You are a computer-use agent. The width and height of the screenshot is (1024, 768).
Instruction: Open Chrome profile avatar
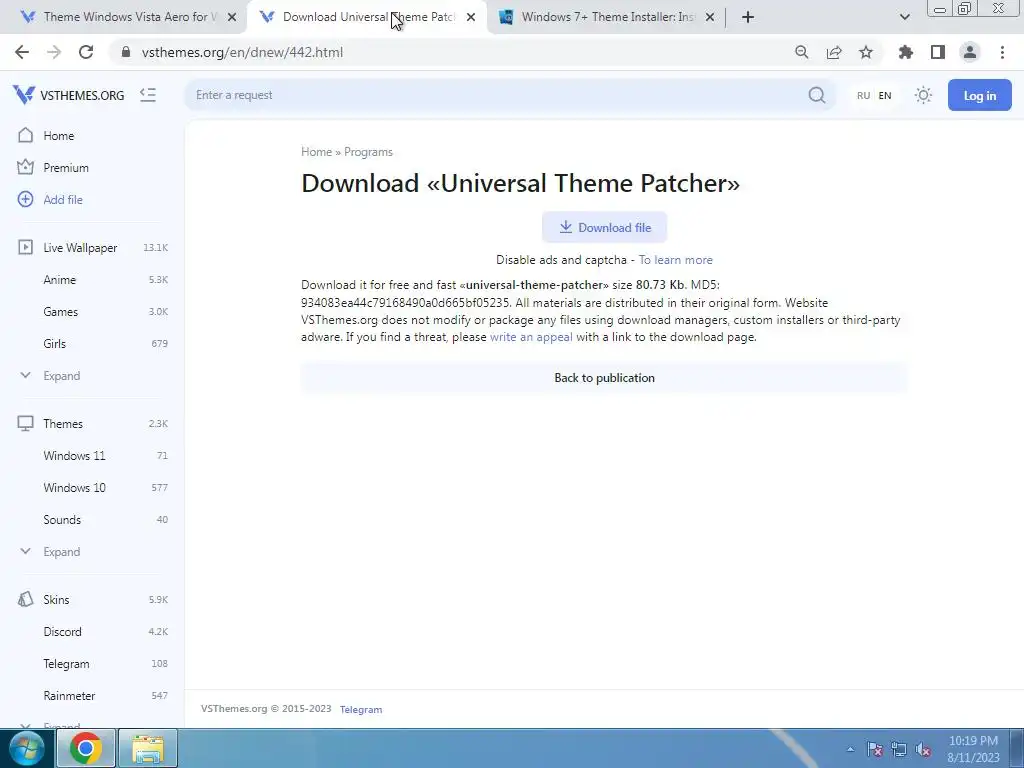point(970,52)
